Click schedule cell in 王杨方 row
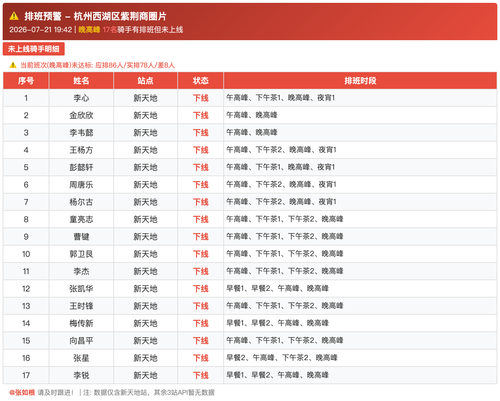Viewport: 500px width, 401px height. pyautogui.click(x=360, y=150)
